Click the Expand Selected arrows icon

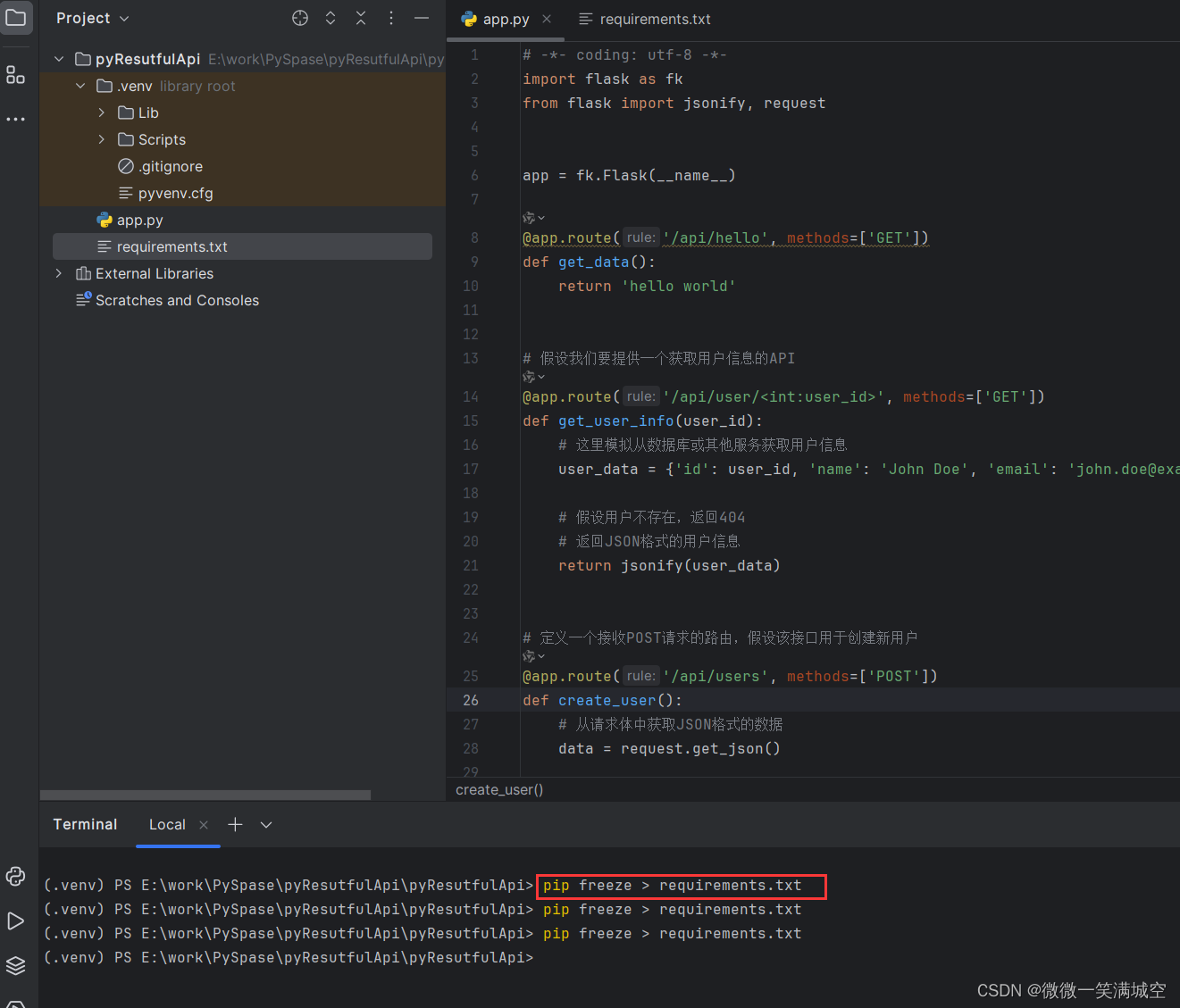click(x=331, y=18)
